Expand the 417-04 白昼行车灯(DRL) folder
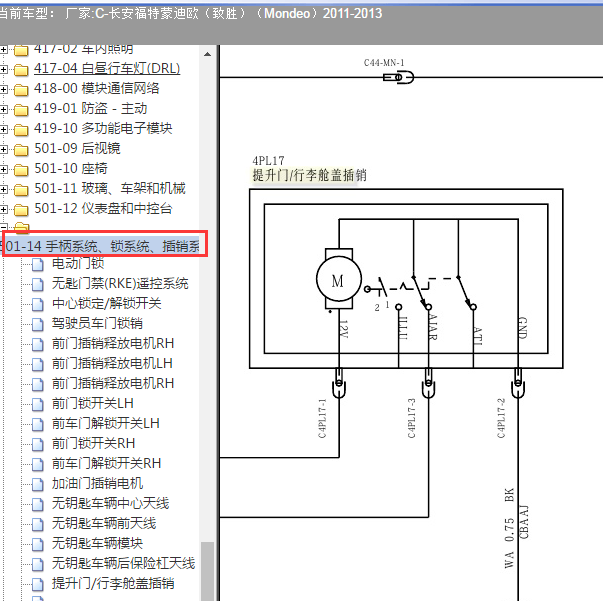This screenshot has height=601, width=603. [3, 70]
